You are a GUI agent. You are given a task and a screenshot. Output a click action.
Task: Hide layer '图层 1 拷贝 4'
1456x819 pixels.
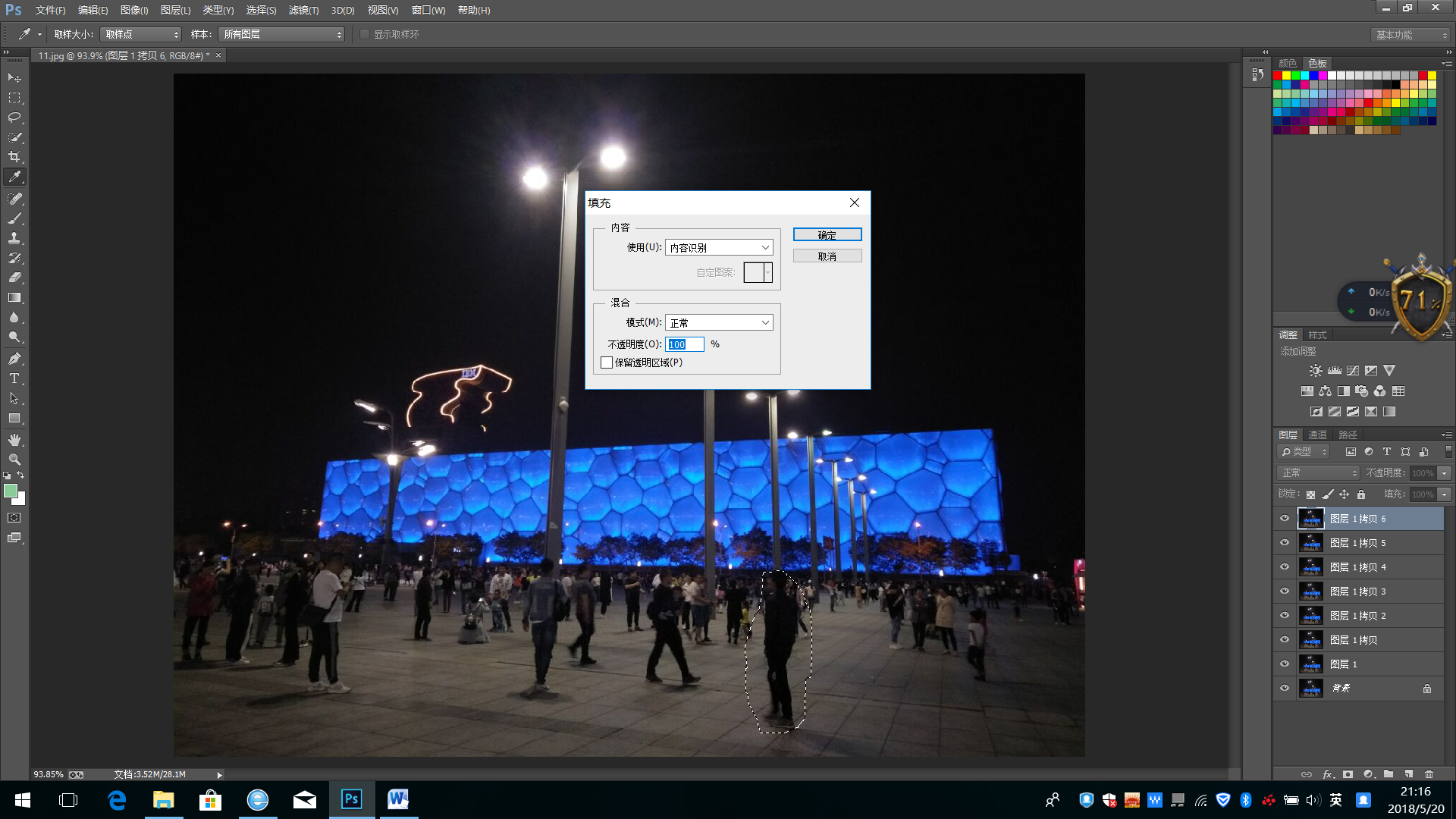coord(1285,567)
